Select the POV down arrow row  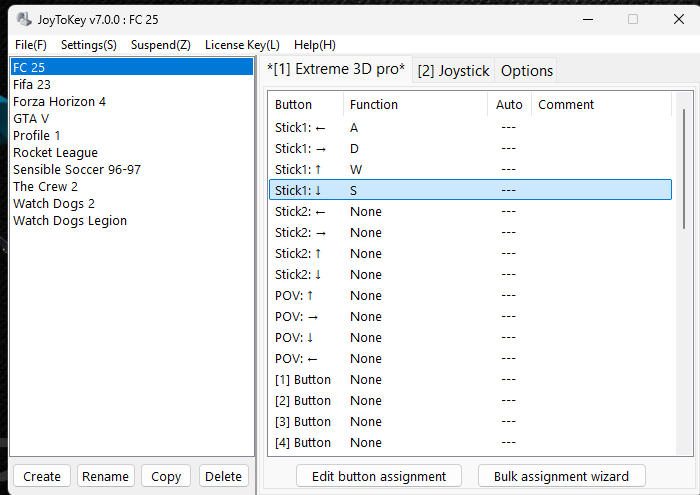point(471,337)
